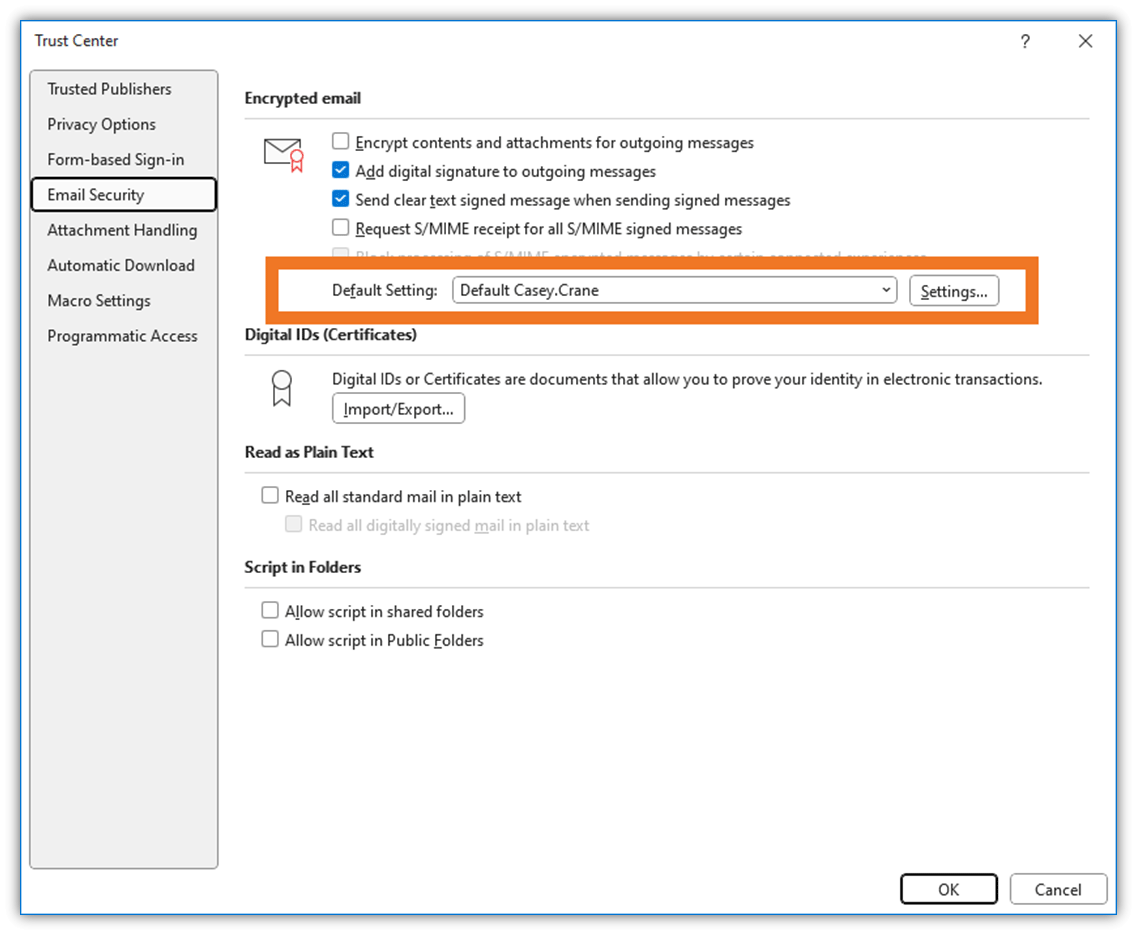The width and height of the screenshot is (1137, 935).
Task: Enable requesting S/MIME receipts for signed messages
Action: click(x=340, y=229)
